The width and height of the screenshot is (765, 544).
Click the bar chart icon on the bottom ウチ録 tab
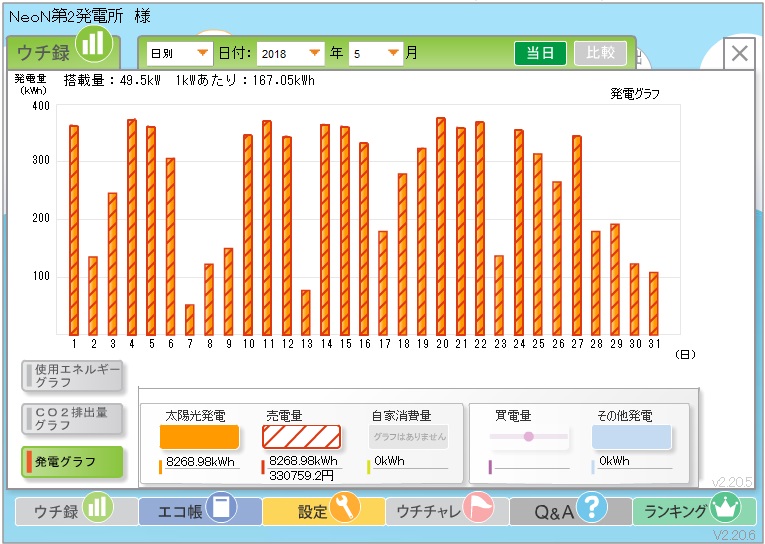pos(98,507)
